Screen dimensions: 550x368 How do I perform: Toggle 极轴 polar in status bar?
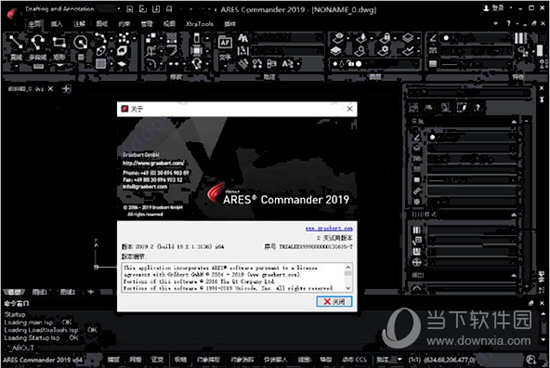tap(180, 360)
